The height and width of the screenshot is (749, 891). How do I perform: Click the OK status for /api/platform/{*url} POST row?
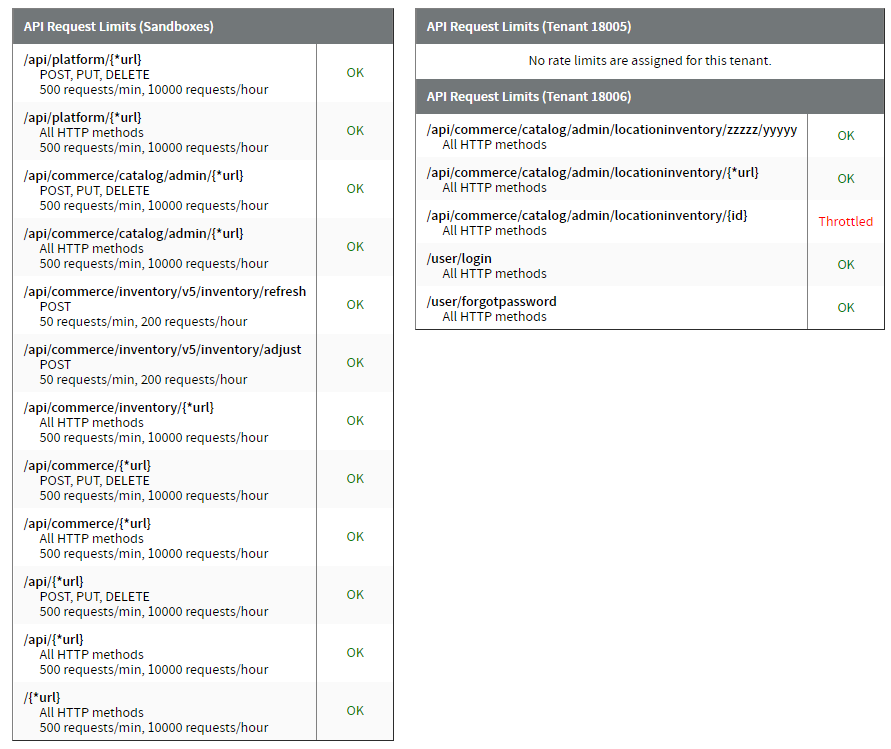[355, 72]
